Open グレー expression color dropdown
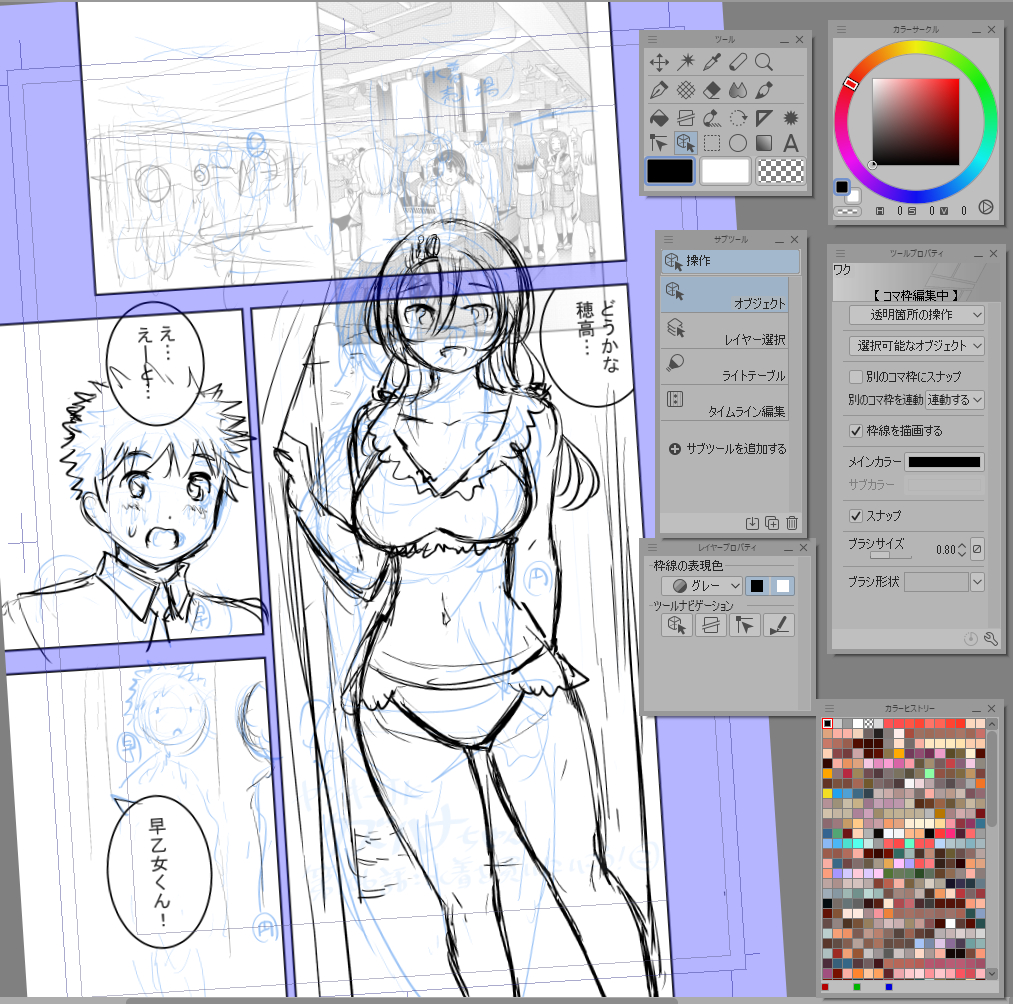The width and height of the screenshot is (1013, 1004). 702,586
